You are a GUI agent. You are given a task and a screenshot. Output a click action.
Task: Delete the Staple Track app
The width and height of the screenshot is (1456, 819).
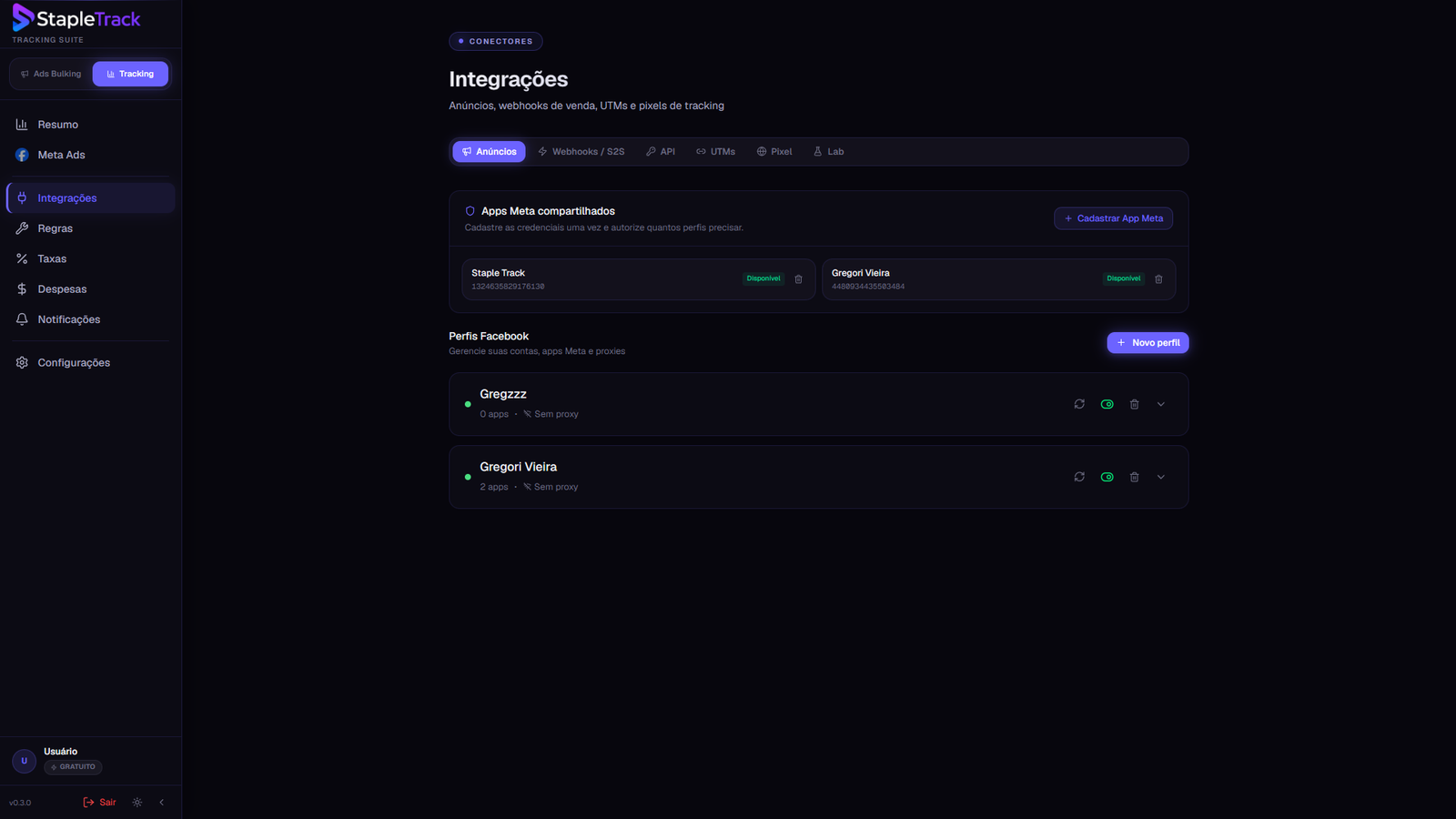[x=798, y=279]
